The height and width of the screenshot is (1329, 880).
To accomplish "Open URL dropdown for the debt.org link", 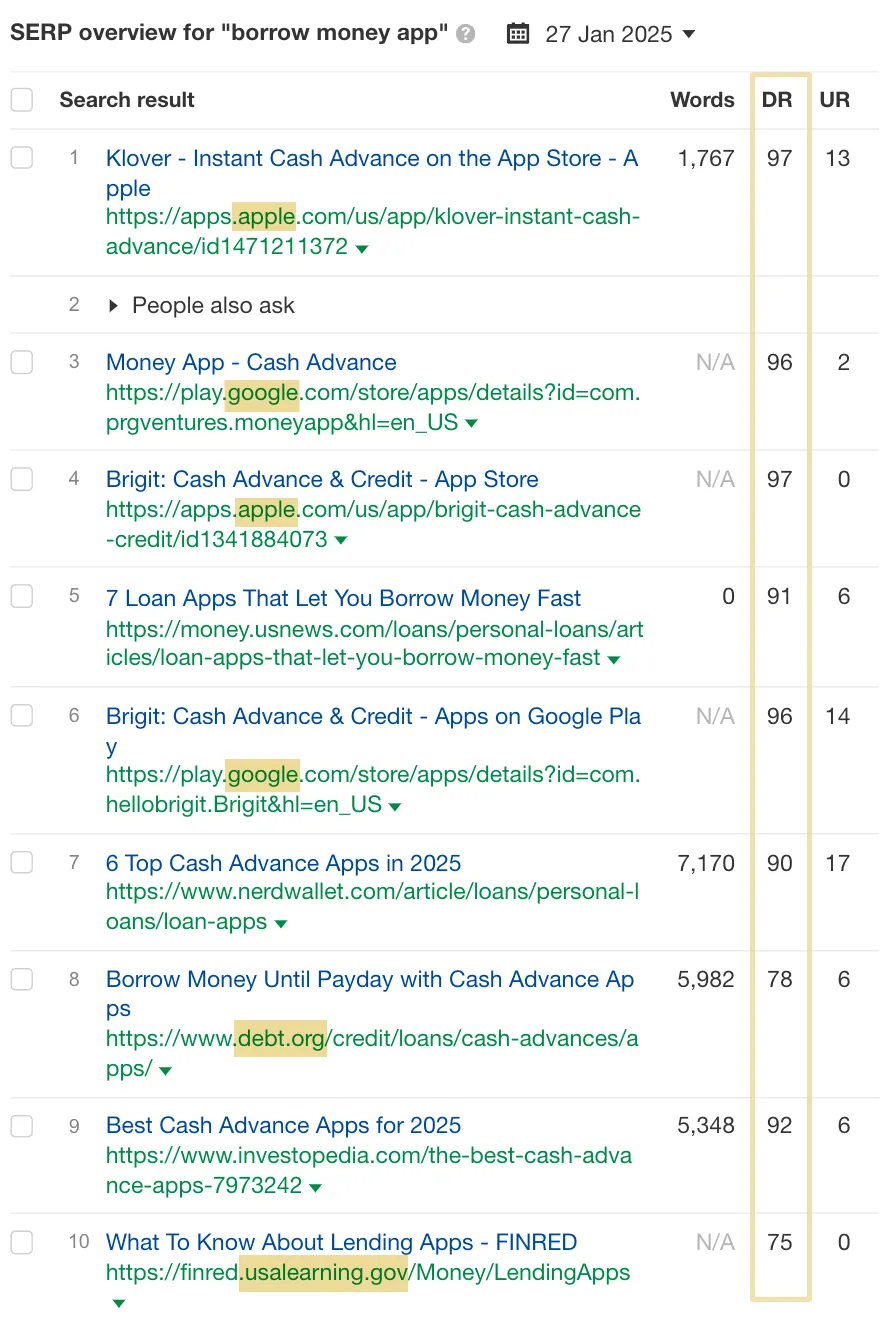I will 165,1071.
